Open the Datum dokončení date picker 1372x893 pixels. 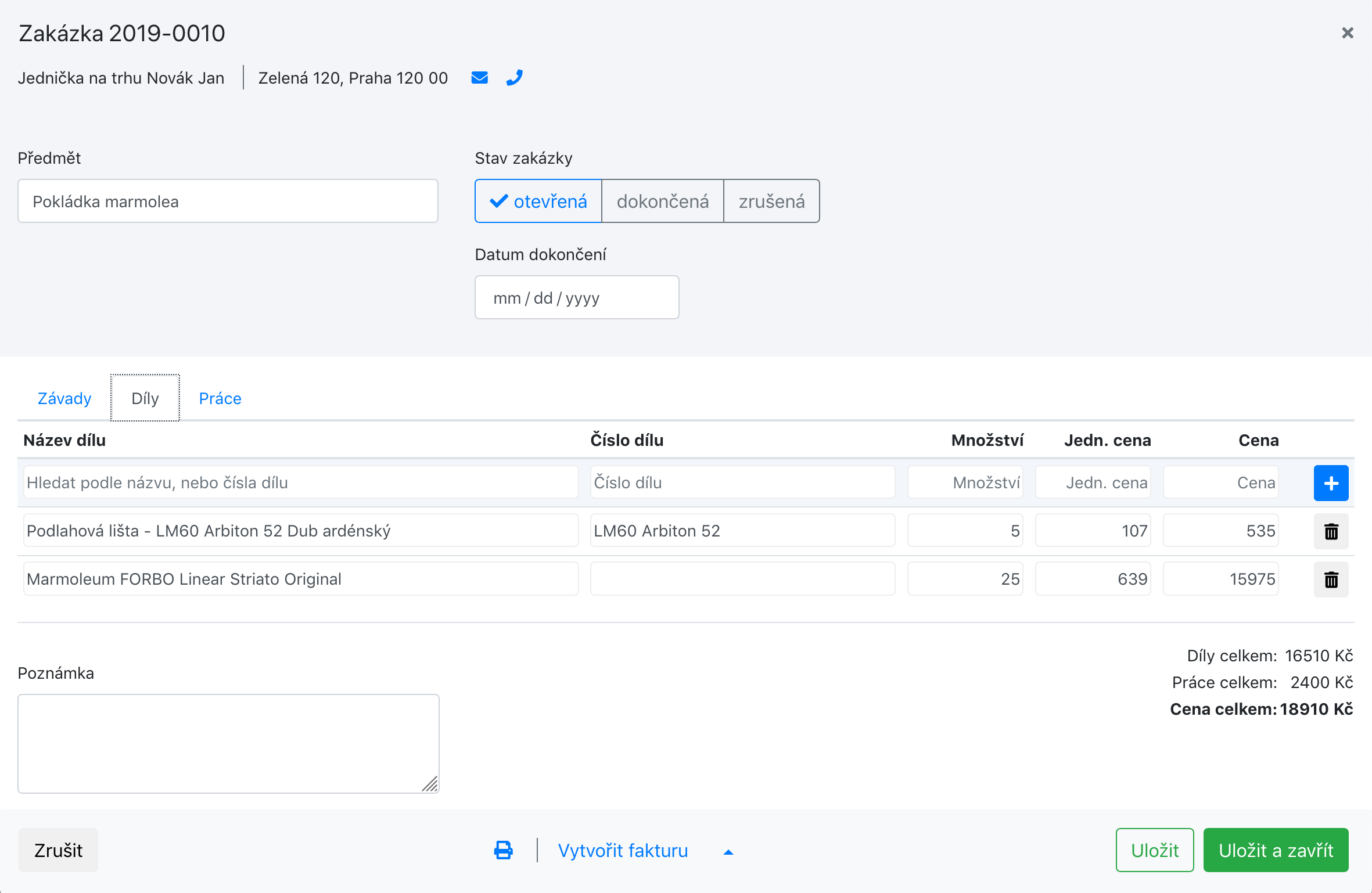point(576,298)
